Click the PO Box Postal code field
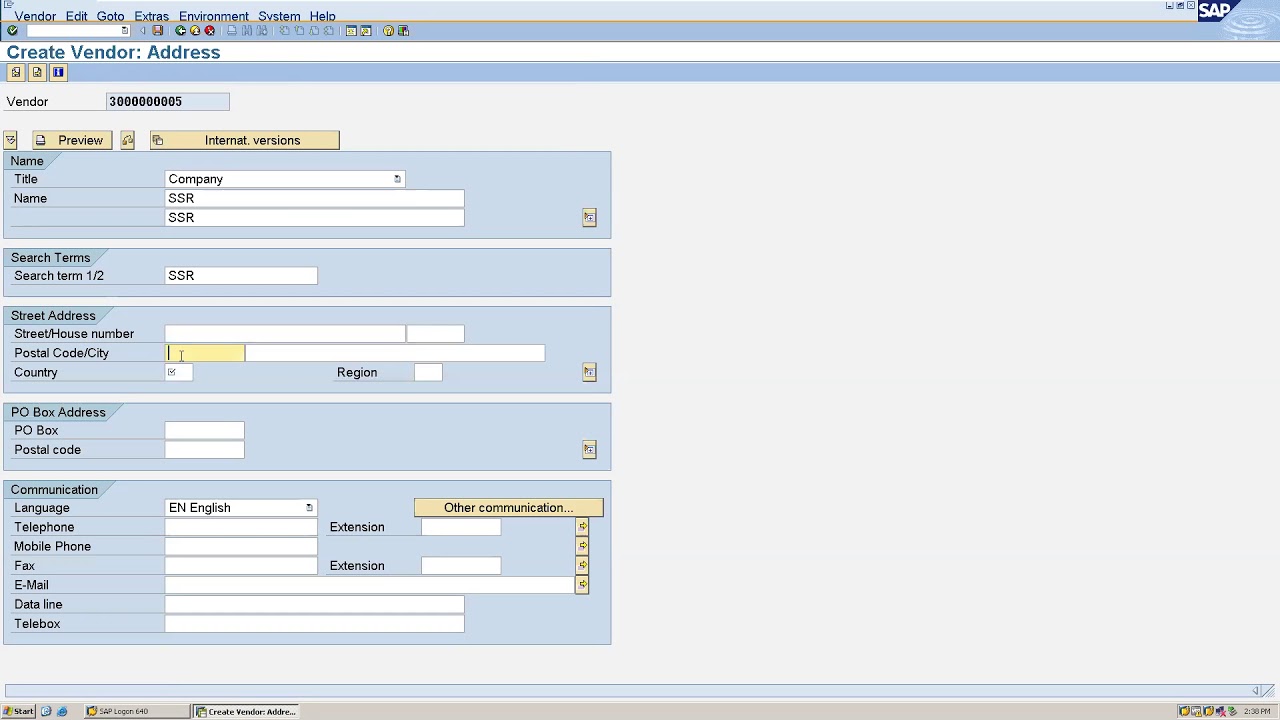The image size is (1280, 720). (x=205, y=450)
